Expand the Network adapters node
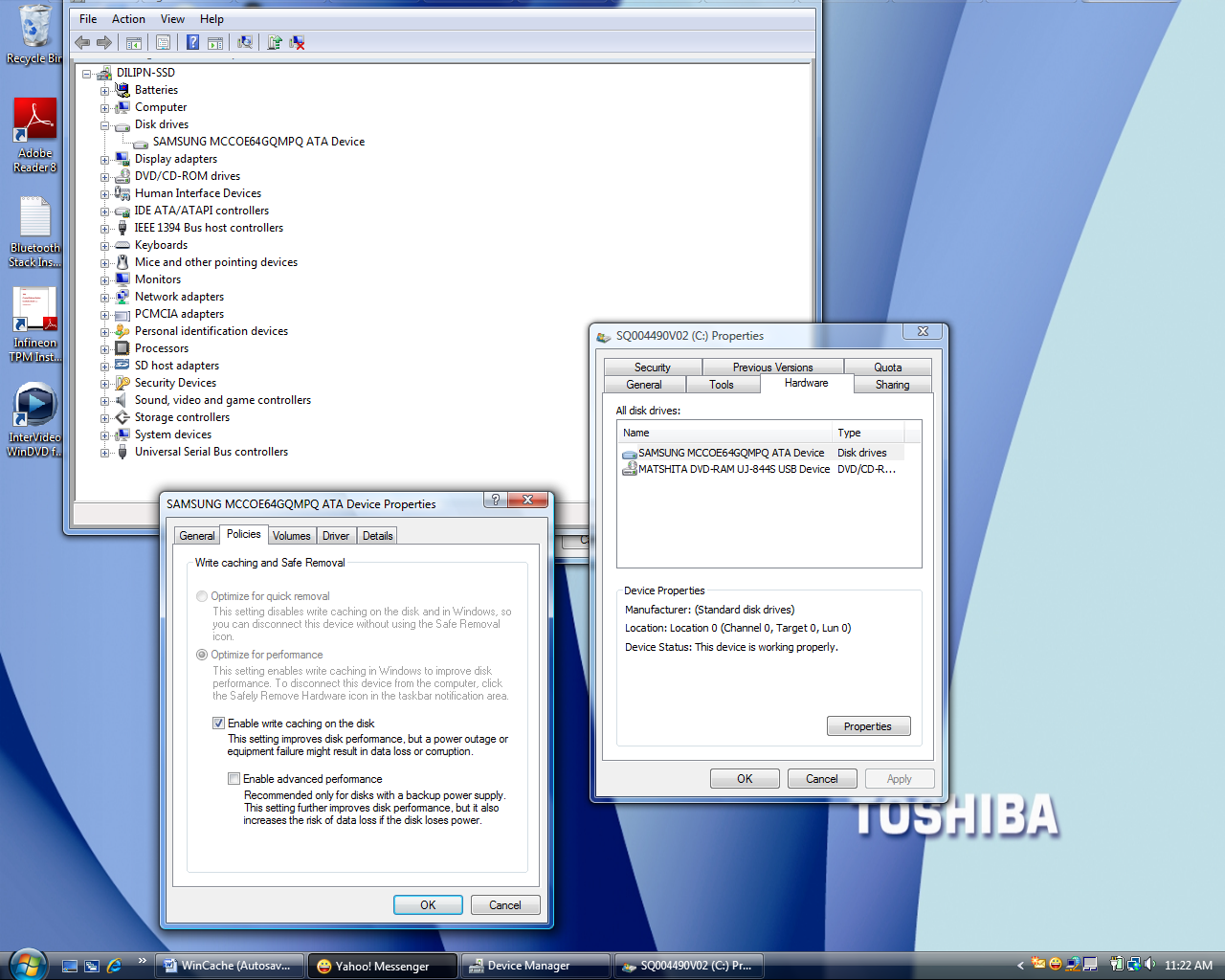The image size is (1225, 980). pyautogui.click(x=104, y=298)
